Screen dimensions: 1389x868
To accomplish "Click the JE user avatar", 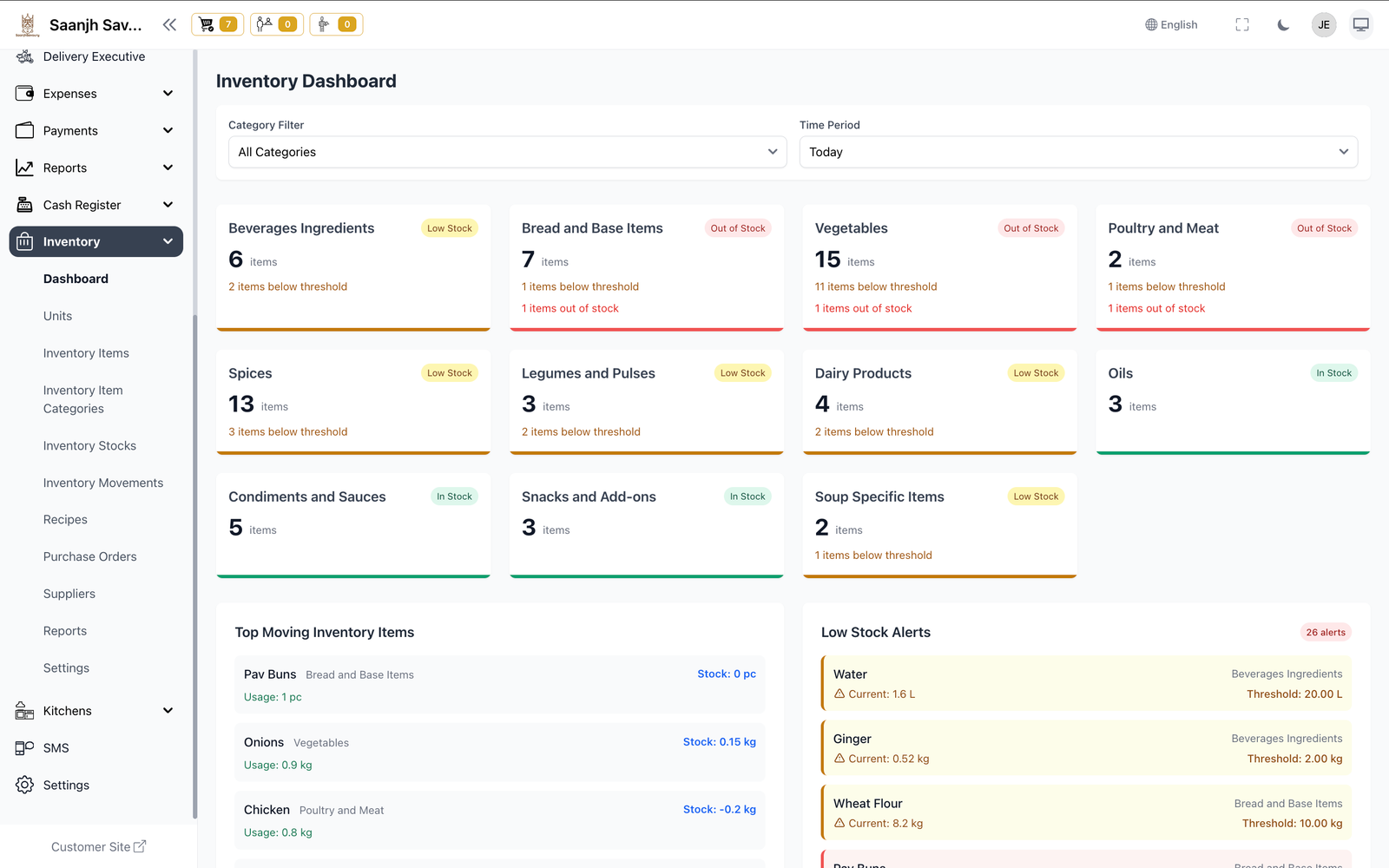I will click(x=1323, y=24).
